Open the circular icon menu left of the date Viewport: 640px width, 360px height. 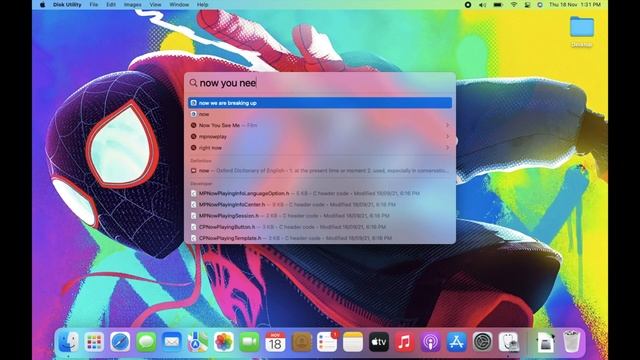click(540, 4)
